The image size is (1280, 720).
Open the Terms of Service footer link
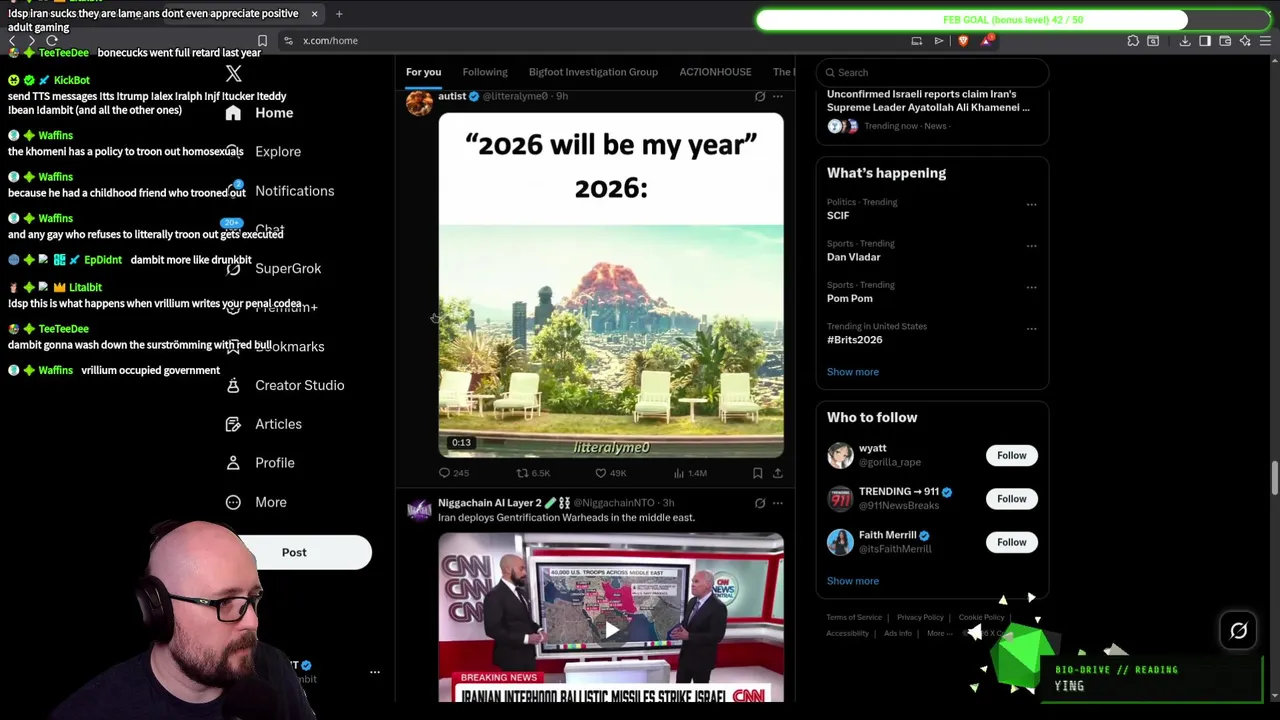854,617
